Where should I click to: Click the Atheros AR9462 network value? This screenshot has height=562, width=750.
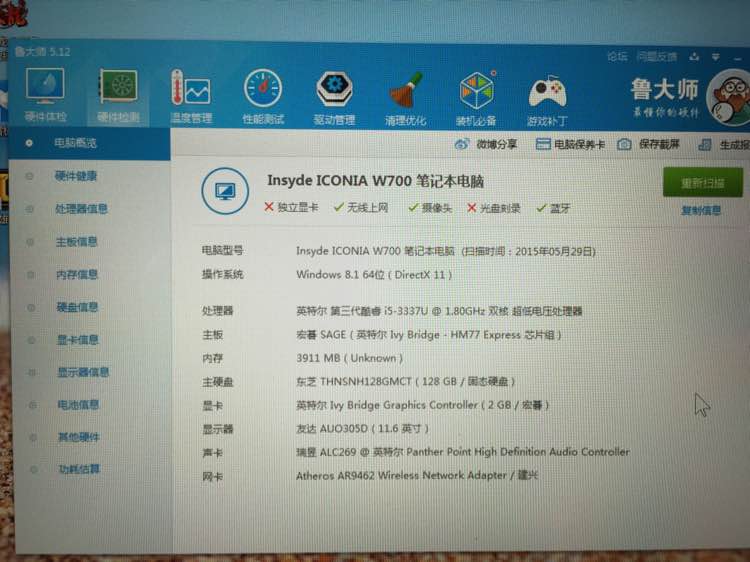pos(417,475)
